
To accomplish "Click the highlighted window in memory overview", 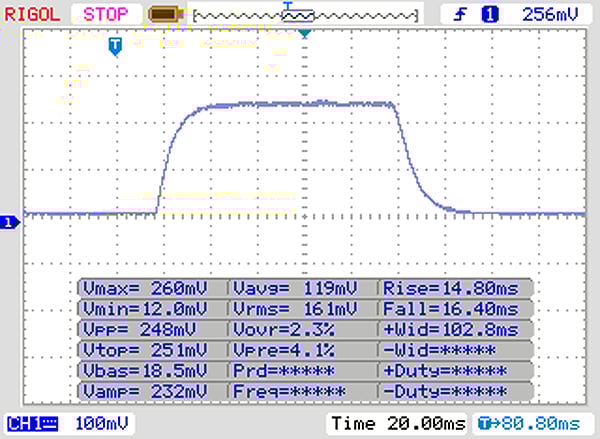I will [x=298, y=16].
